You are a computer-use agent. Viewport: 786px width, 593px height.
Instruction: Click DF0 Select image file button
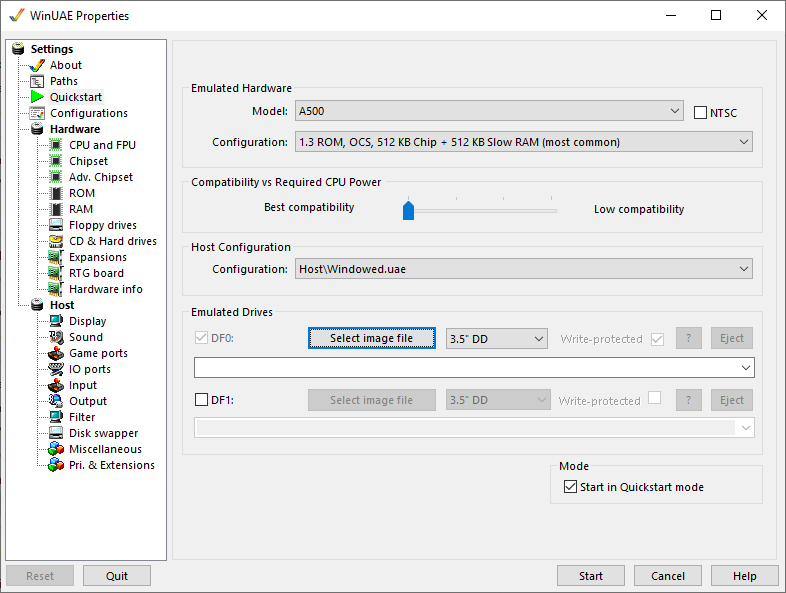pos(371,338)
